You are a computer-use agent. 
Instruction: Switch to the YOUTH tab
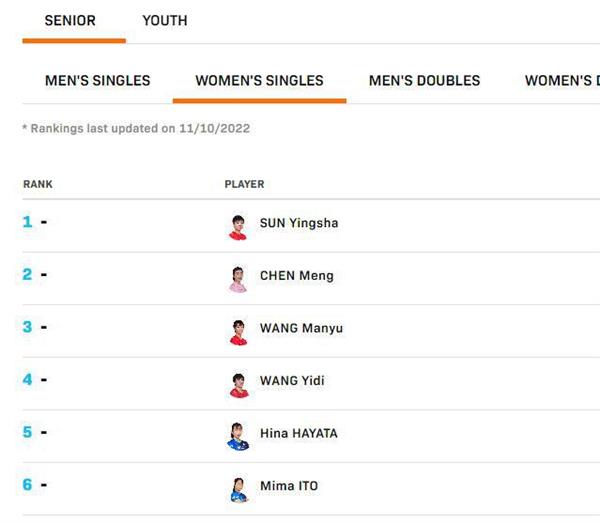coord(165,21)
